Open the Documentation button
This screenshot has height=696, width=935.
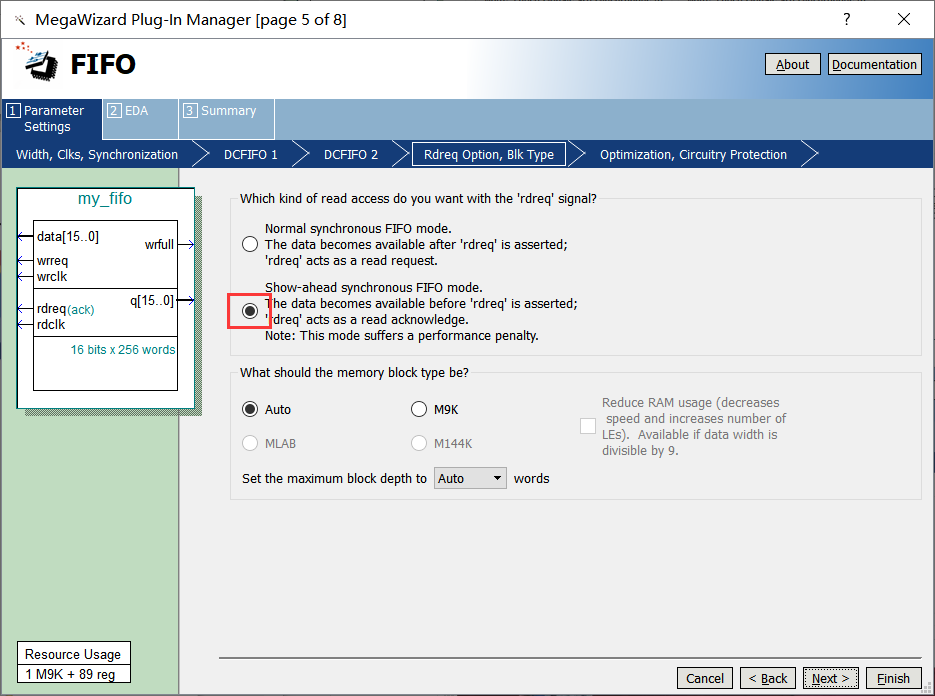[874, 64]
